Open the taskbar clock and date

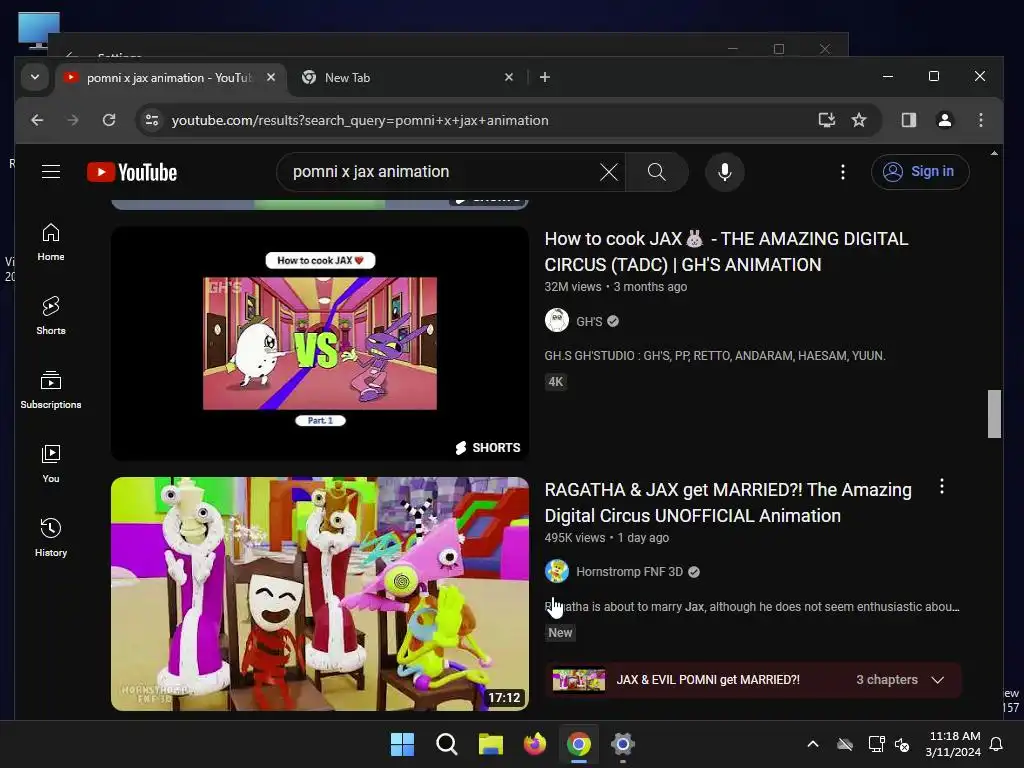click(x=953, y=744)
